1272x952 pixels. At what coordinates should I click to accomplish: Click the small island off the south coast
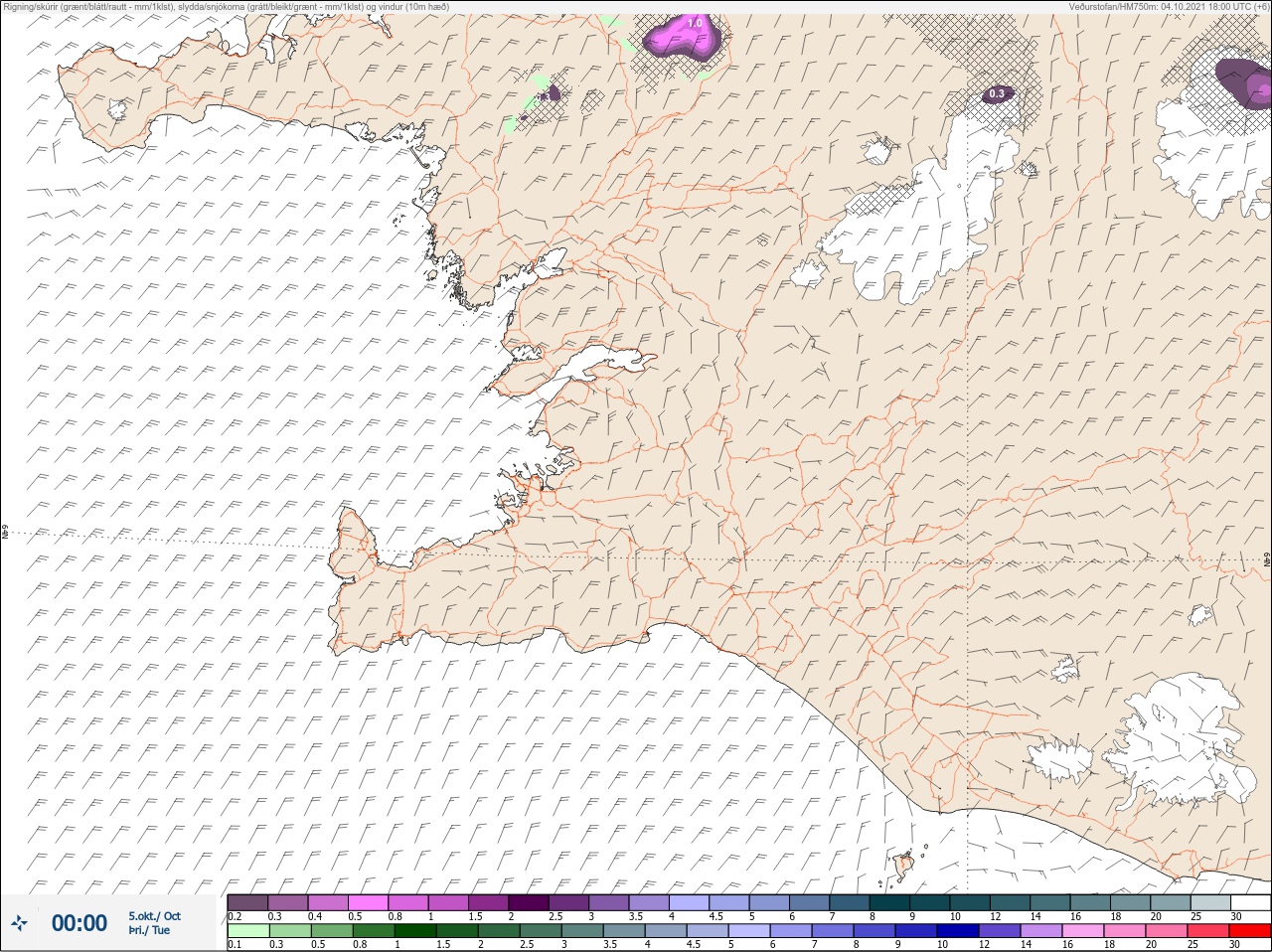point(904,866)
